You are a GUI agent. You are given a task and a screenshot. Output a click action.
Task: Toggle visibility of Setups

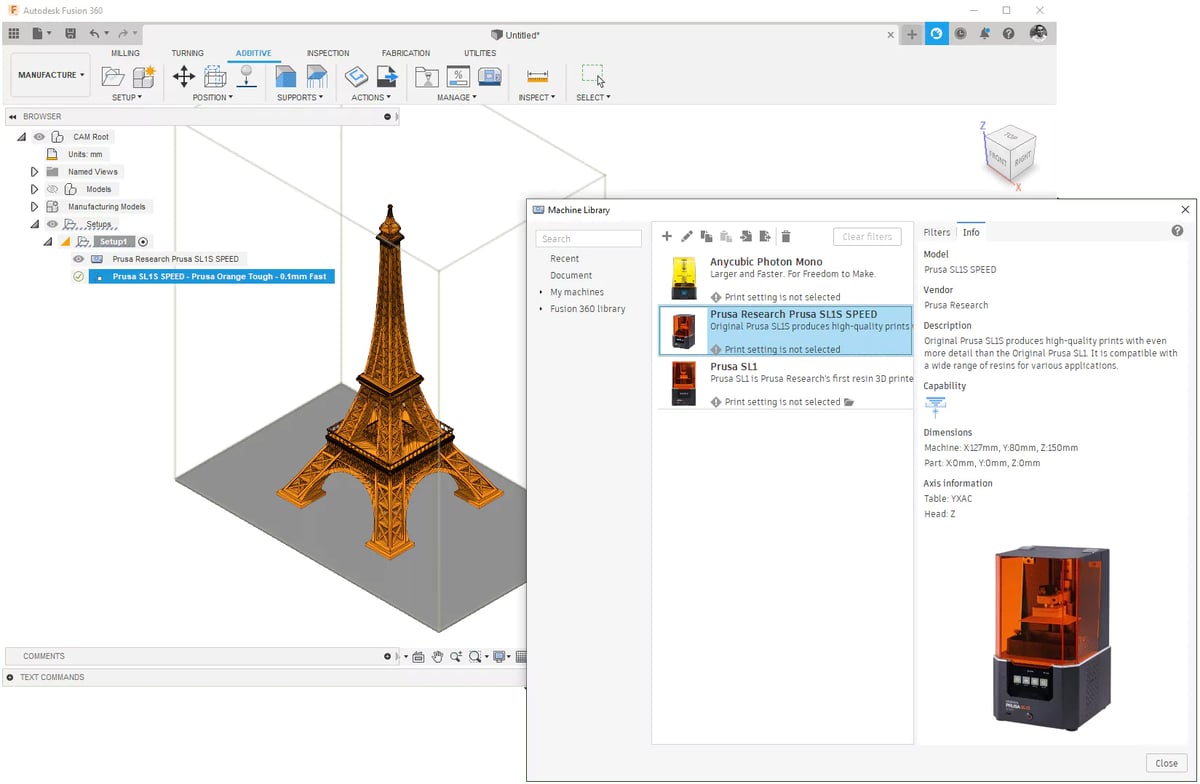coord(52,224)
